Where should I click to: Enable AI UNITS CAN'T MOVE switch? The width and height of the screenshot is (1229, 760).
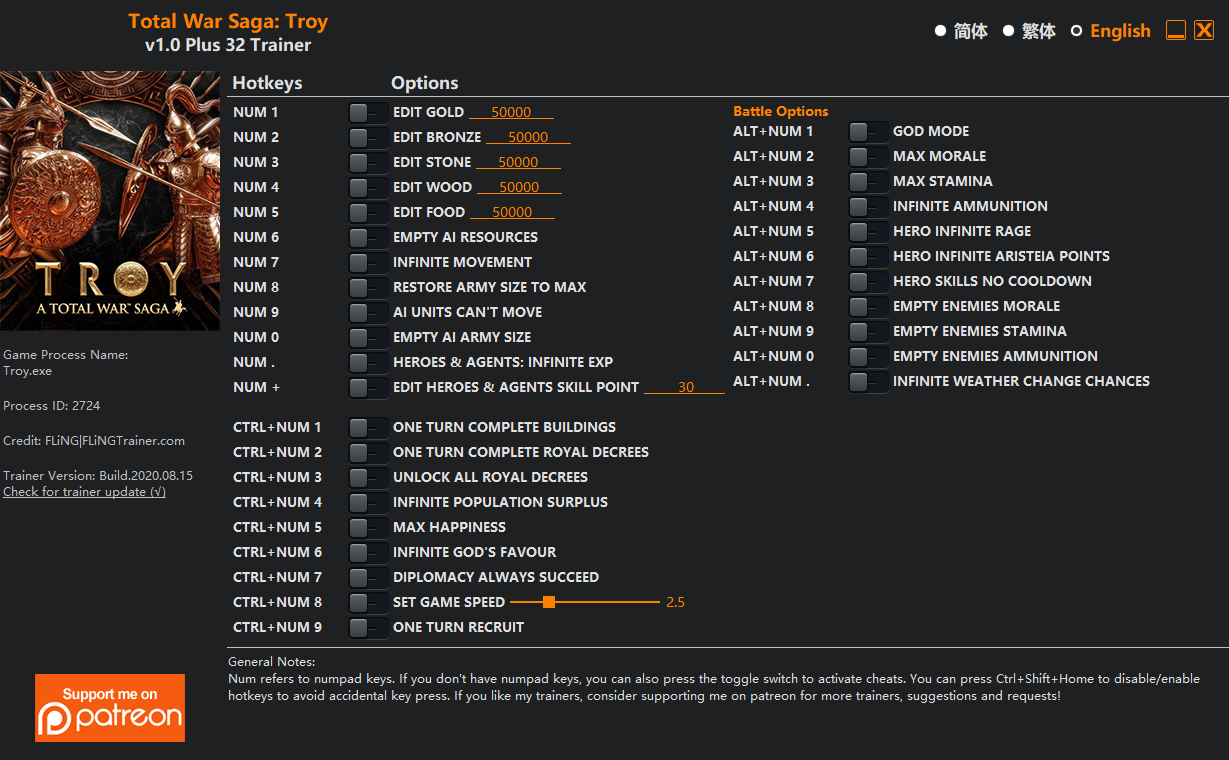click(368, 313)
